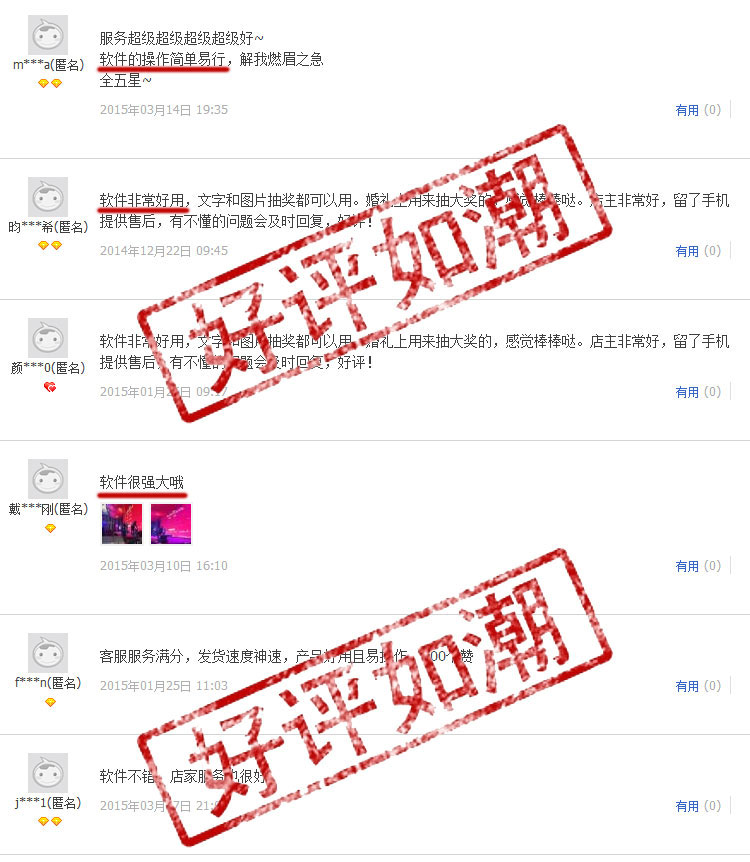Click 有用 on the last review by j***1

(687, 806)
